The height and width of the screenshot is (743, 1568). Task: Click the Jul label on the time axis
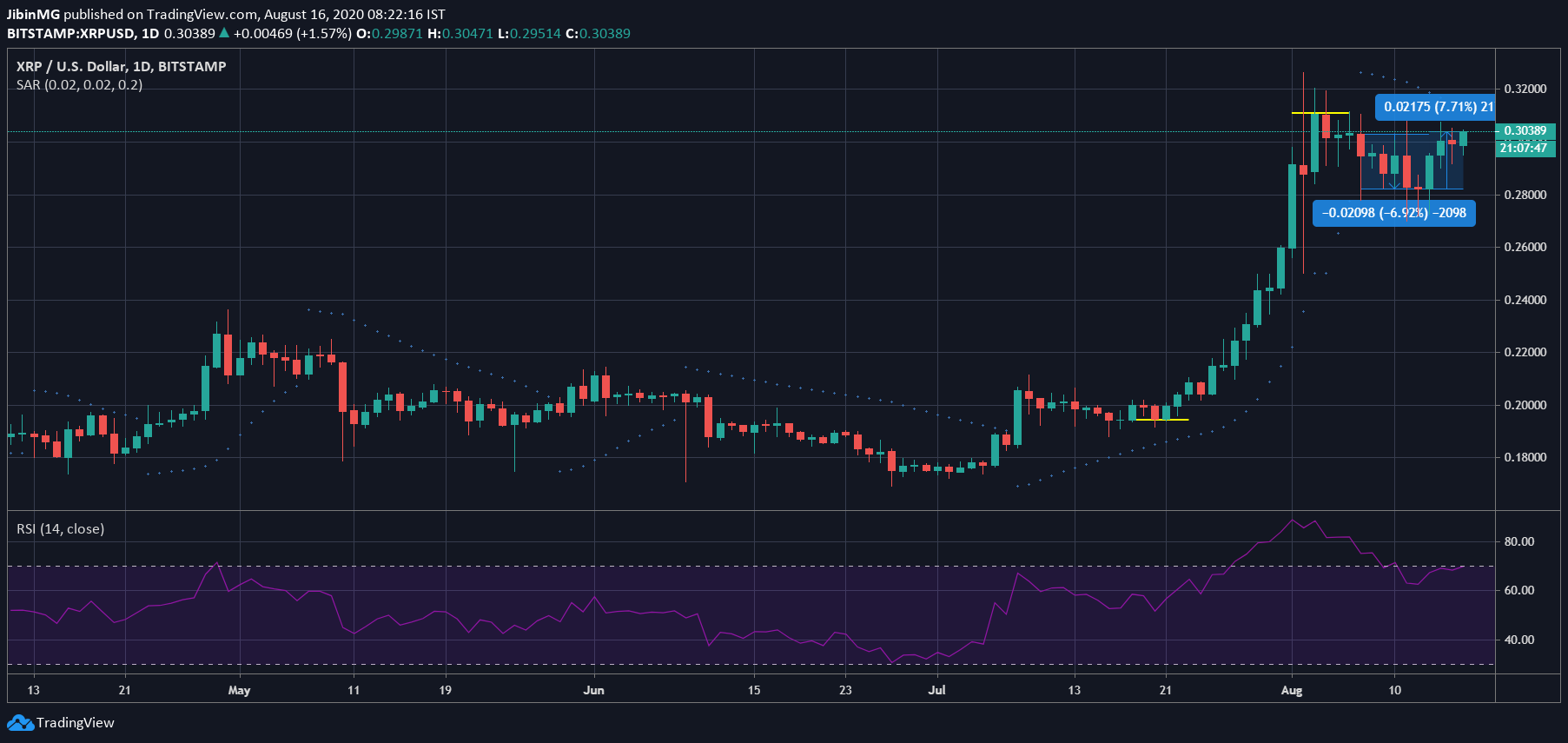(936, 690)
